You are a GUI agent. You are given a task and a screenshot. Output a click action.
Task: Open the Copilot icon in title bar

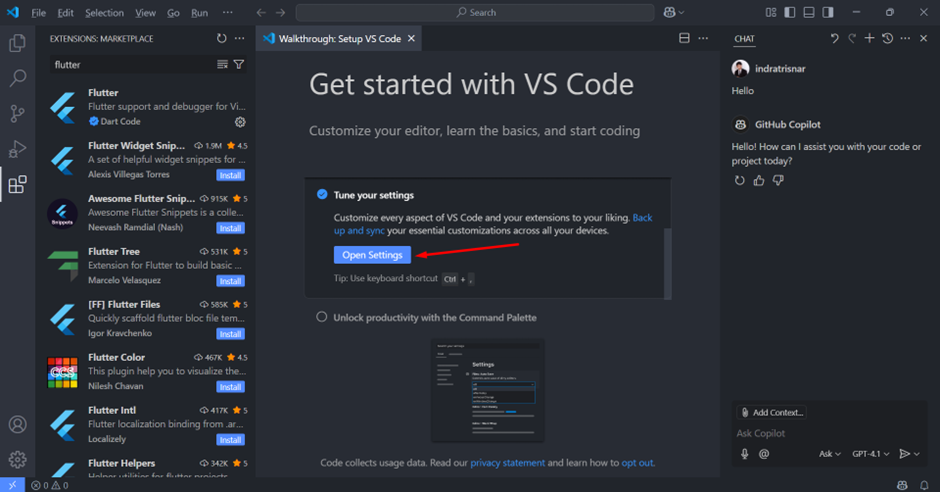[x=670, y=13]
